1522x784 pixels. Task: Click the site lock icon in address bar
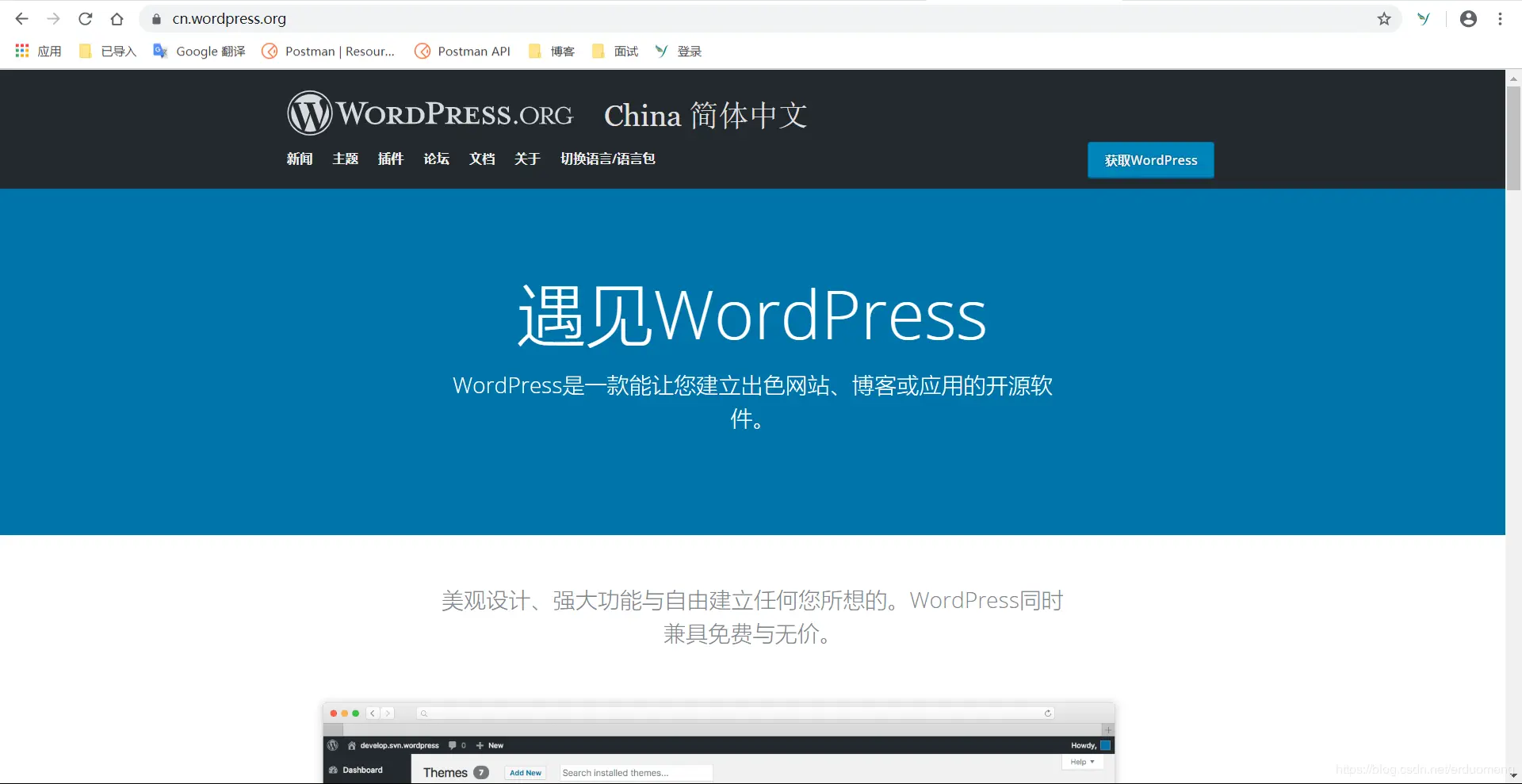tap(155, 18)
